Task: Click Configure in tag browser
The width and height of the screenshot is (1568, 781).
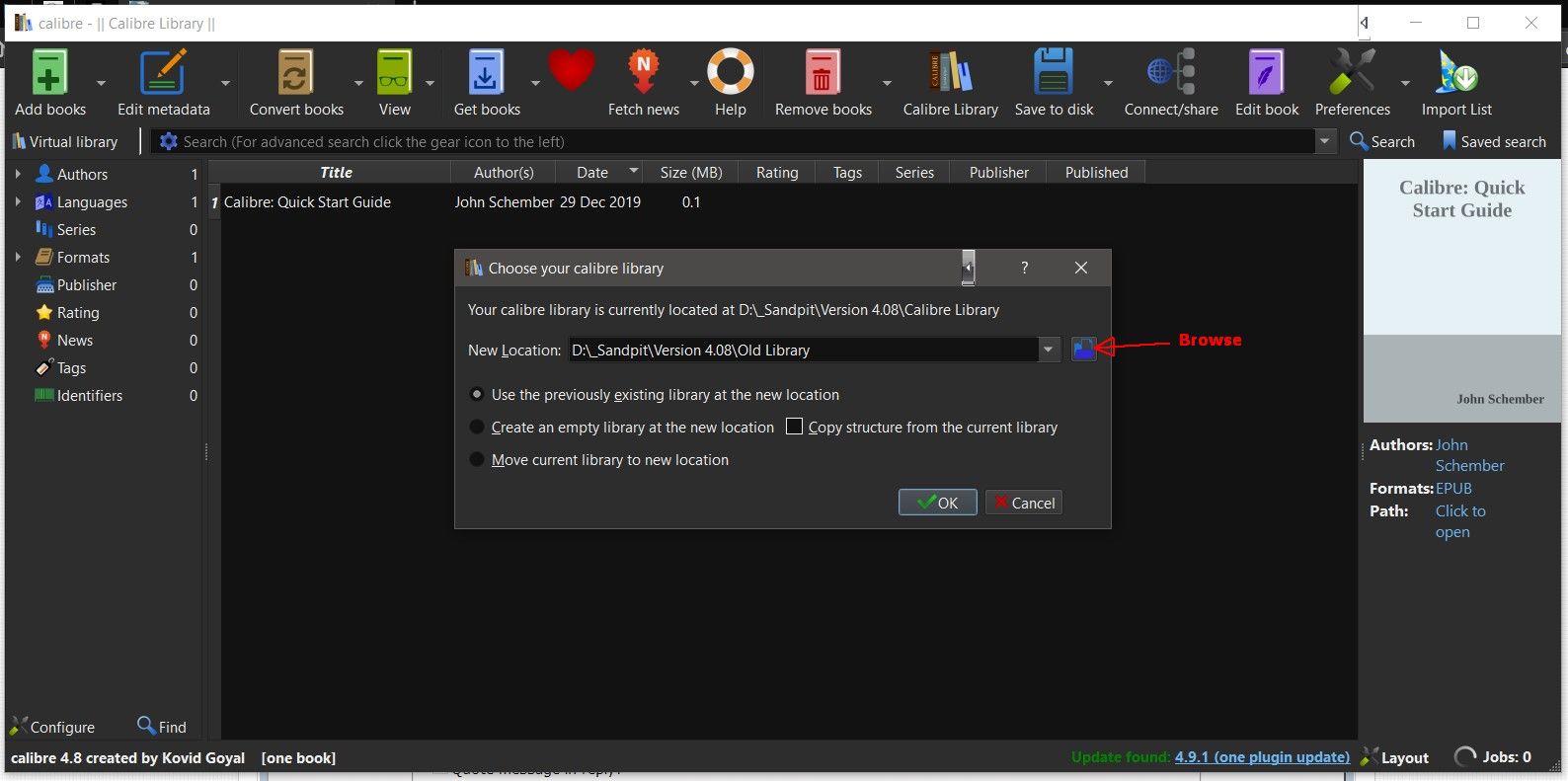Action: click(x=52, y=727)
